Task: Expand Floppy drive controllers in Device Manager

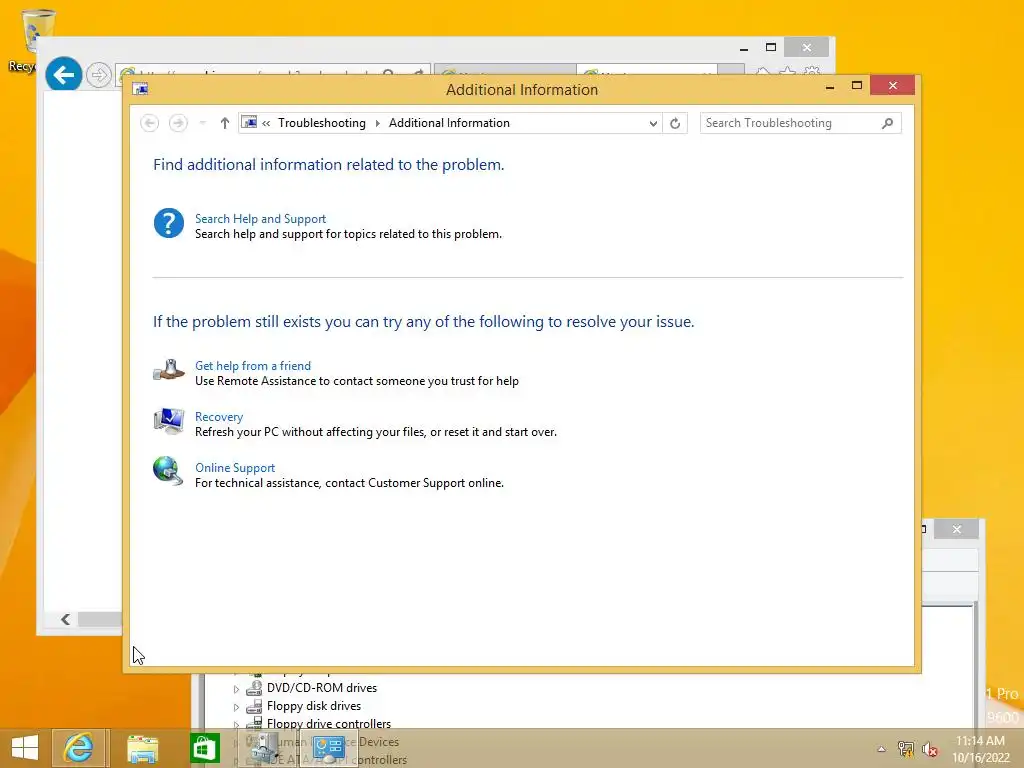Action: tap(236, 724)
